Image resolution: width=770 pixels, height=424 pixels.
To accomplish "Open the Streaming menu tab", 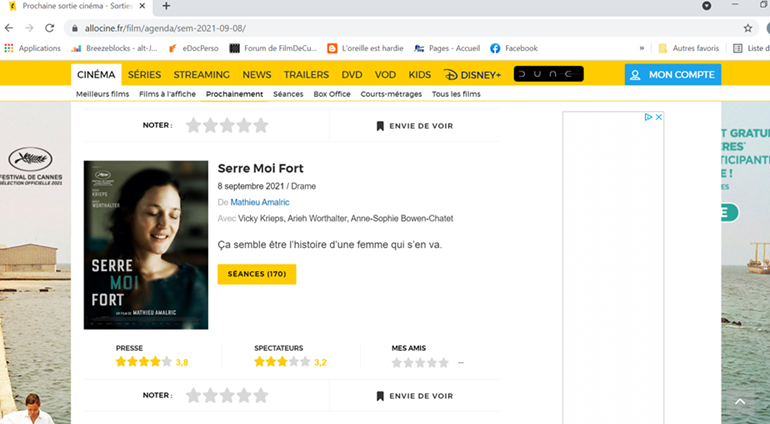I will pyautogui.click(x=201, y=75).
